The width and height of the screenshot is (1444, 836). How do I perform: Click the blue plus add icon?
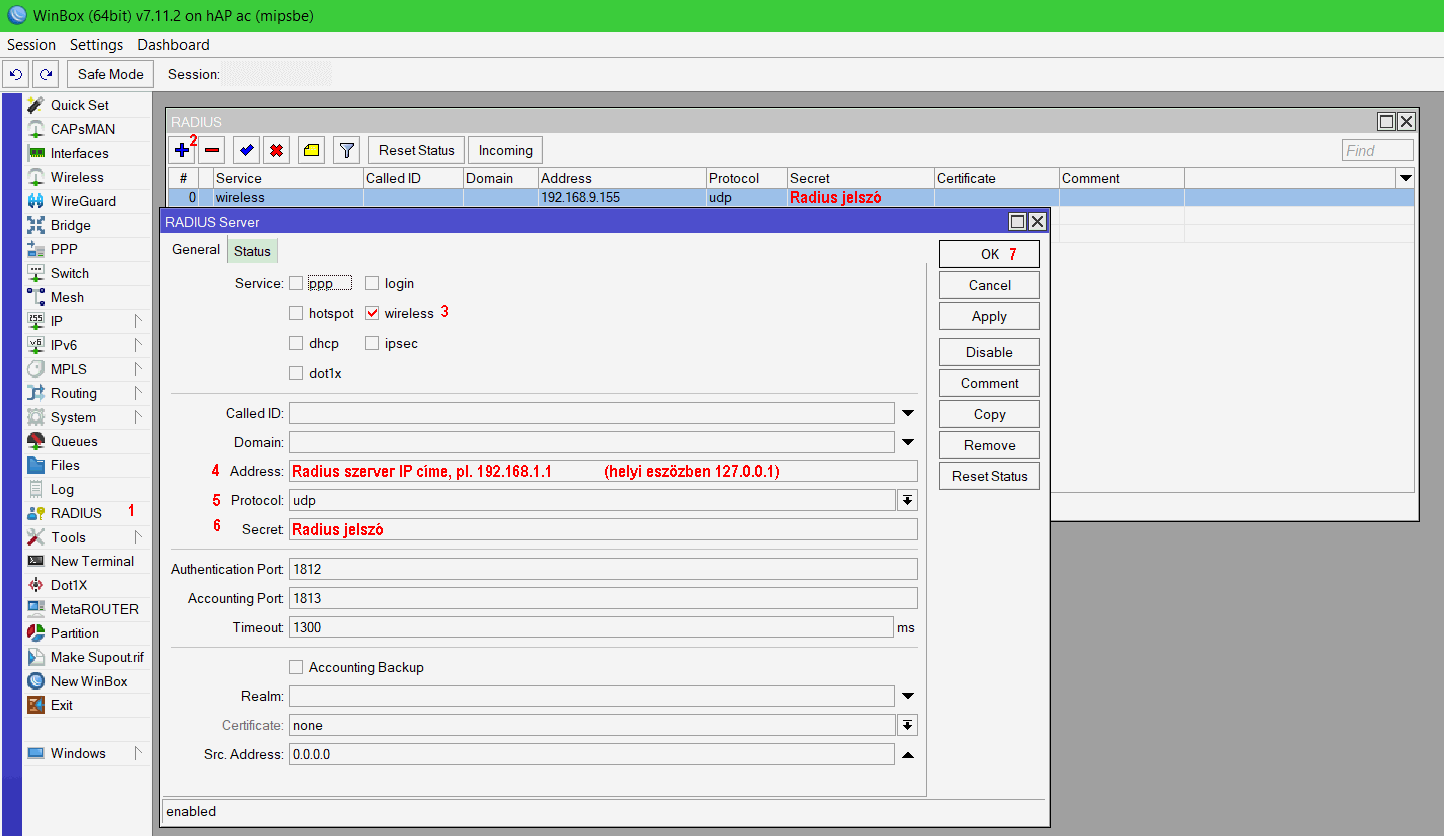(181, 151)
